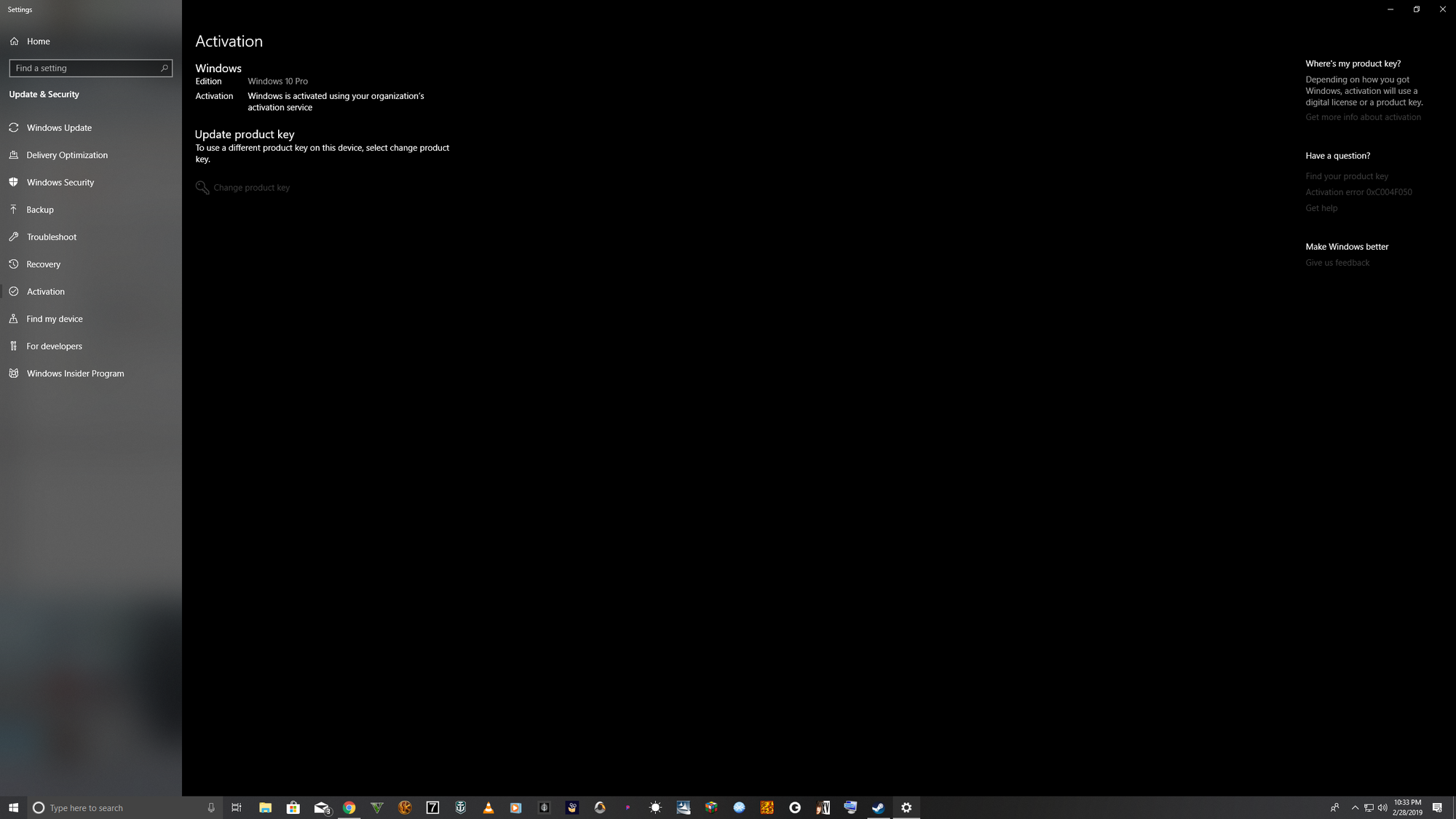The width and height of the screenshot is (1456, 819).
Task: Open the taskbar icon showing number 7
Action: coord(433,807)
